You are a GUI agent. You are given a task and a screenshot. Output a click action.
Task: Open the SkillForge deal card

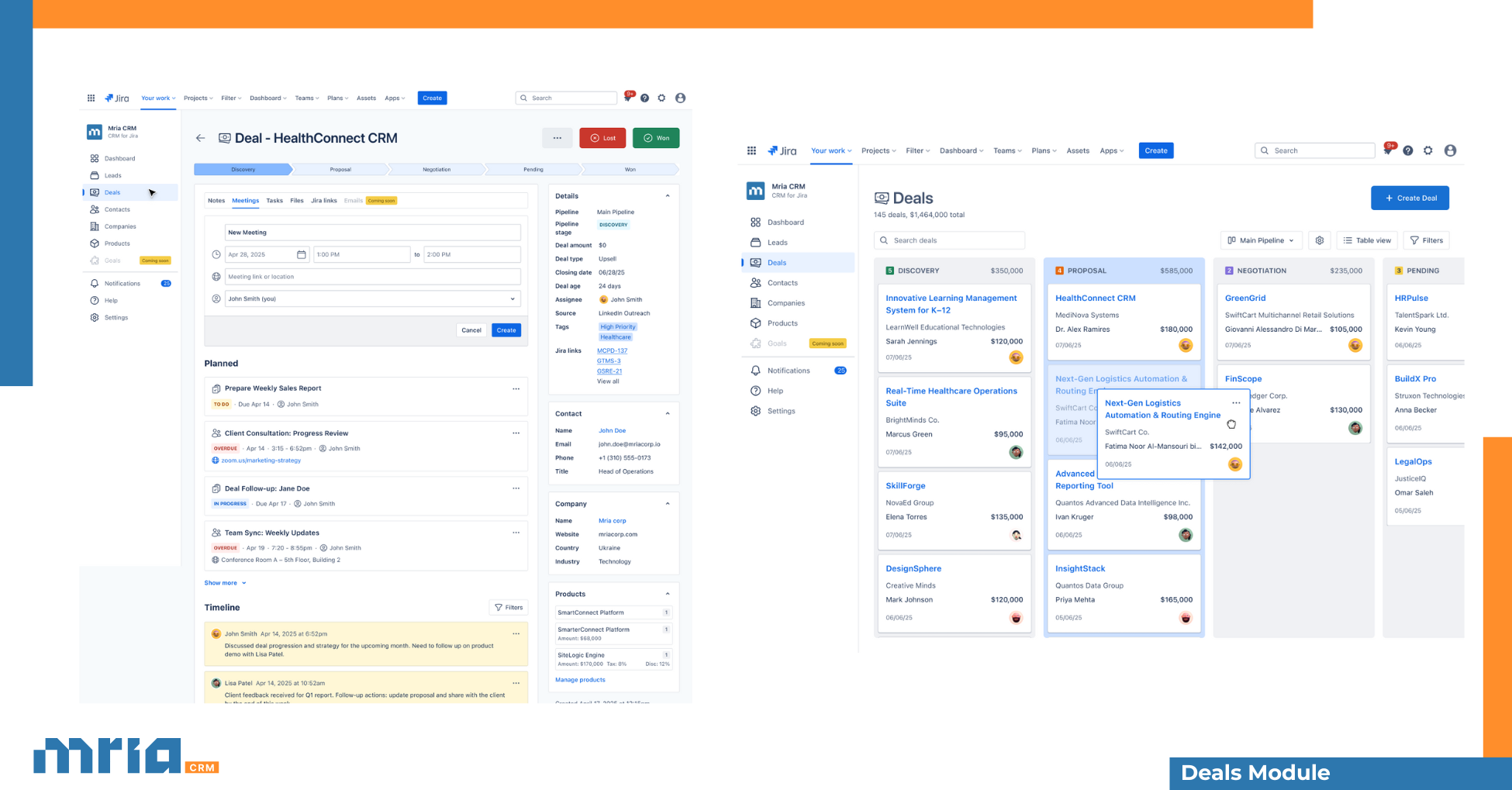[954, 510]
